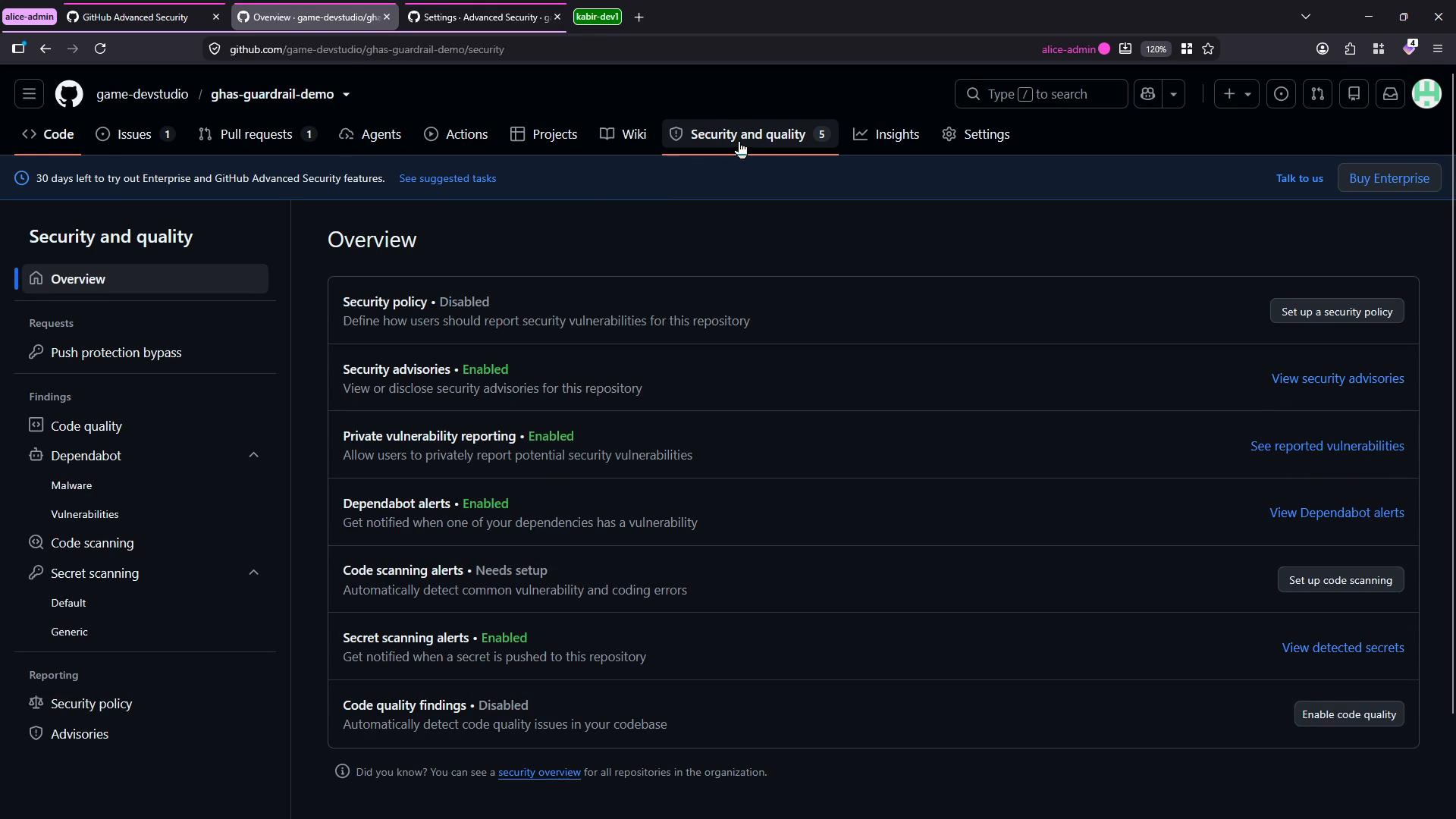Open the Create new plus dropdown
The image size is (1456, 819).
[x=1236, y=94]
